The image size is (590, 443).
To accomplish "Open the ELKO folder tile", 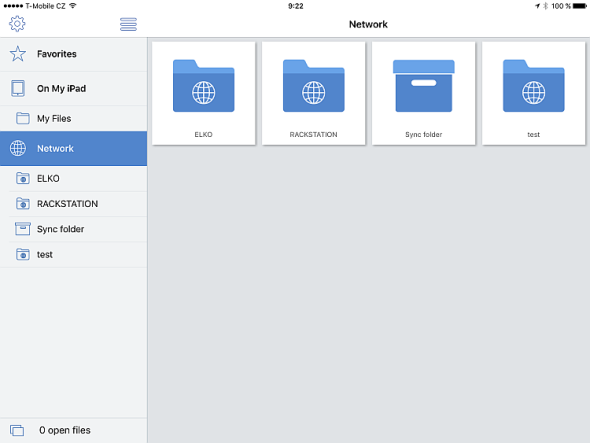I will 204,93.
